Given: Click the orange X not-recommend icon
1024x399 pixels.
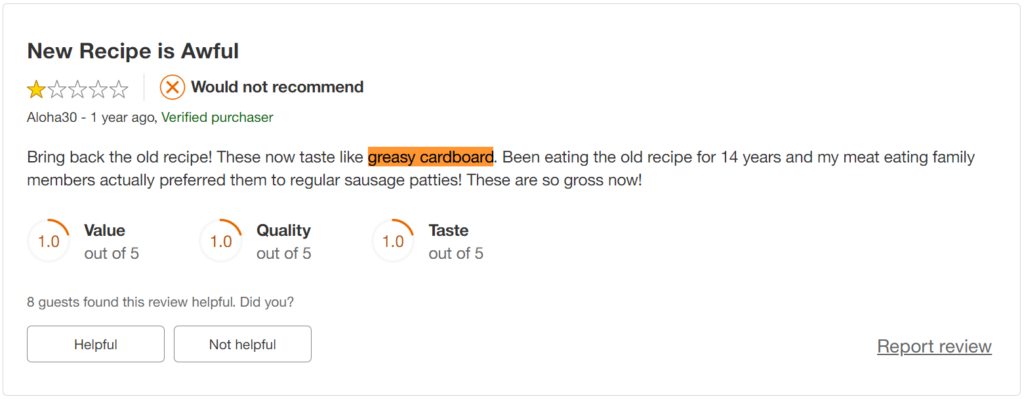Looking at the screenshot, I should (x=172, y=88).
